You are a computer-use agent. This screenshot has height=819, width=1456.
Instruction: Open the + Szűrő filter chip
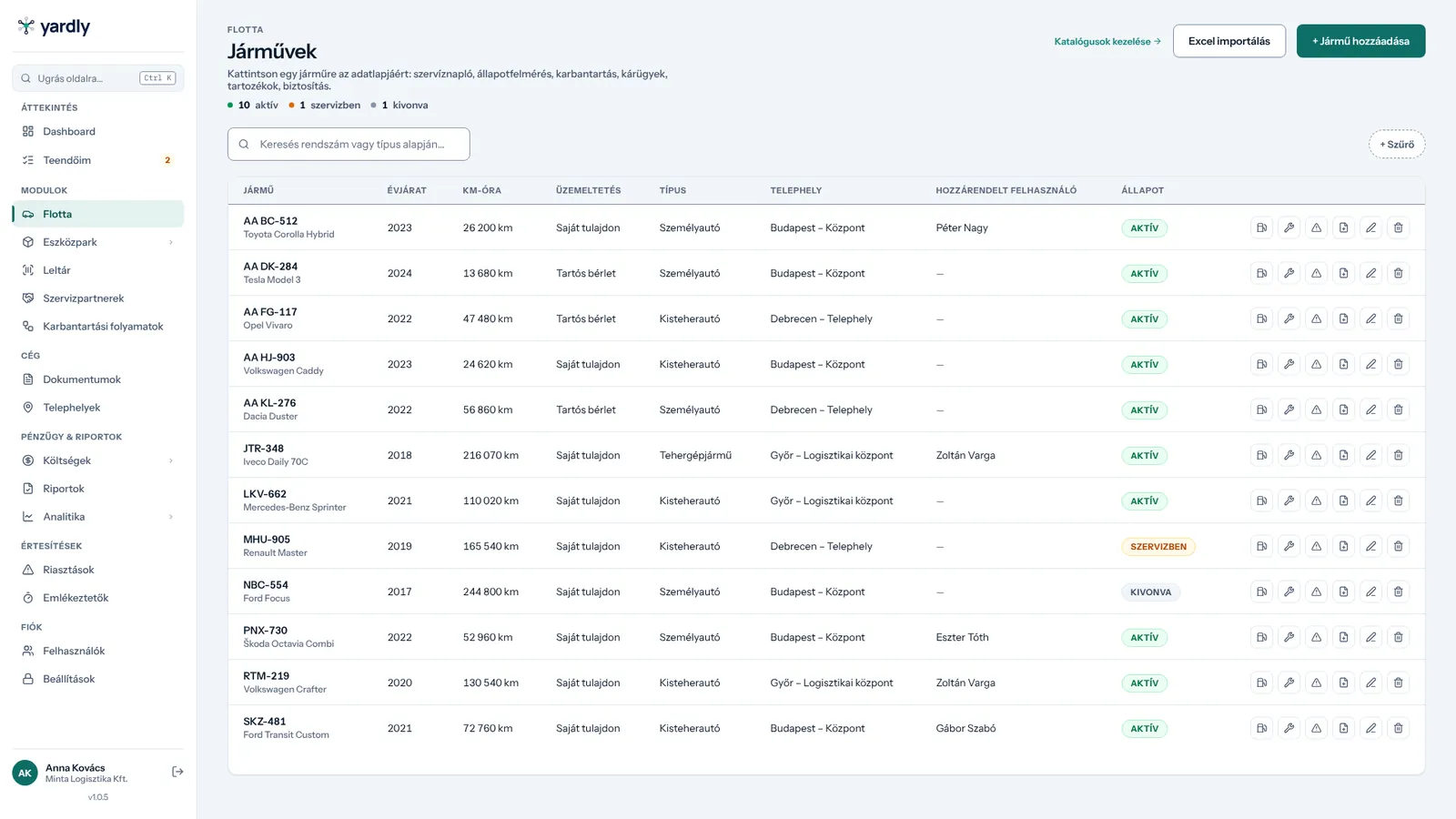click(1397, 145)
